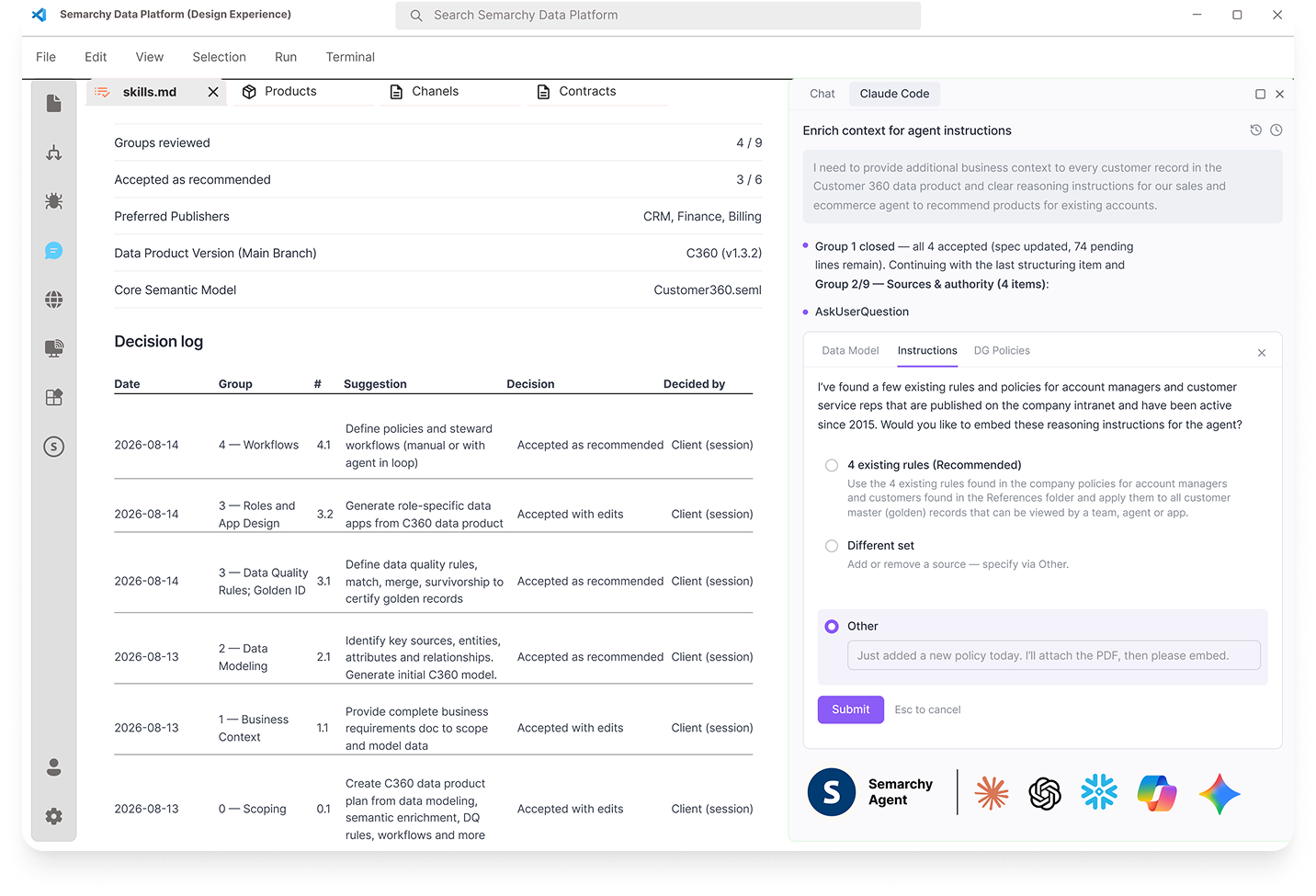Switch to the Chanels tab
The image size is (1316, 896).
pyautogui.click(x=435, y=92)
